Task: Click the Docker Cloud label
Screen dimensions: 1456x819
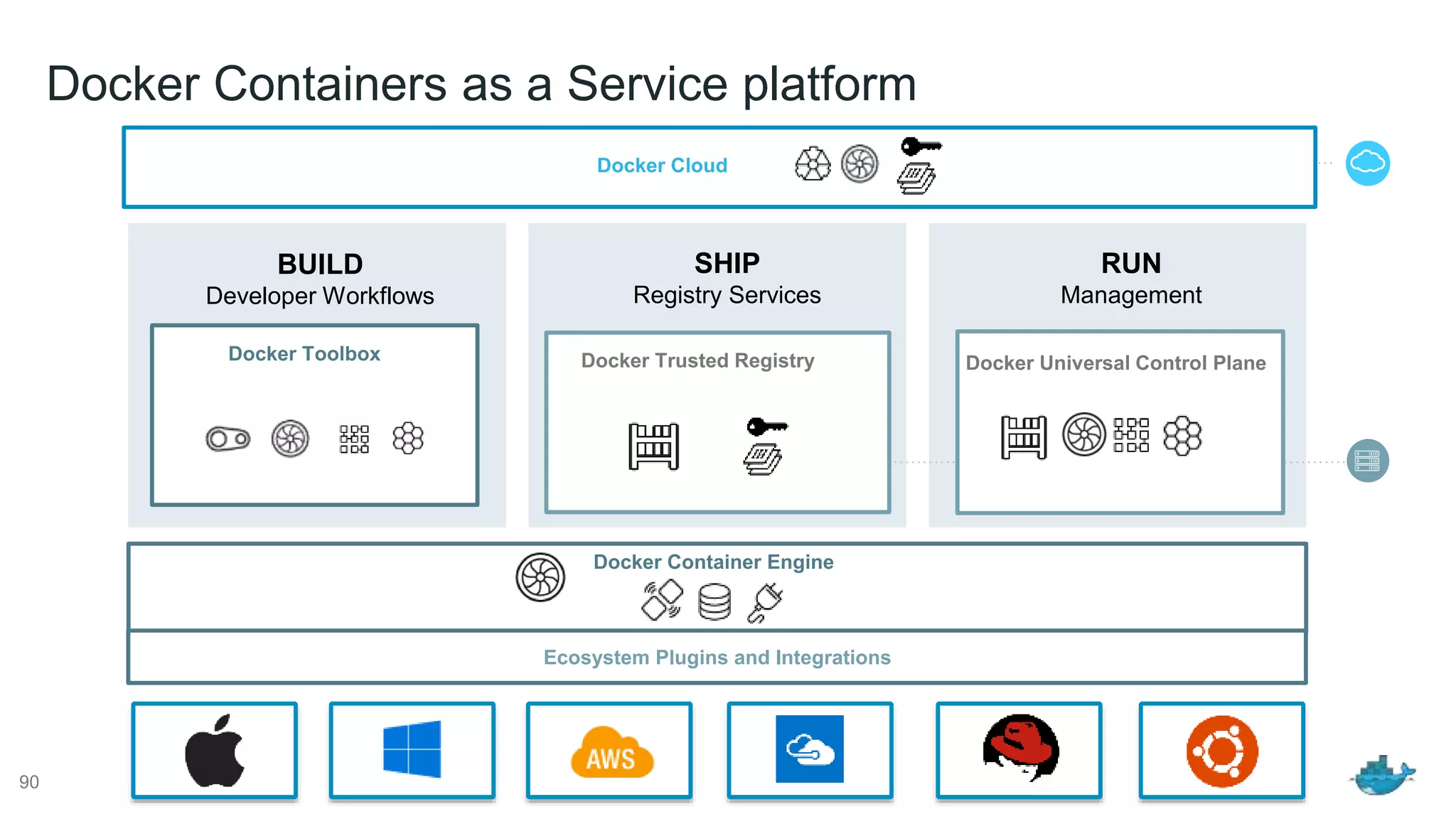Action: point(662,166)
